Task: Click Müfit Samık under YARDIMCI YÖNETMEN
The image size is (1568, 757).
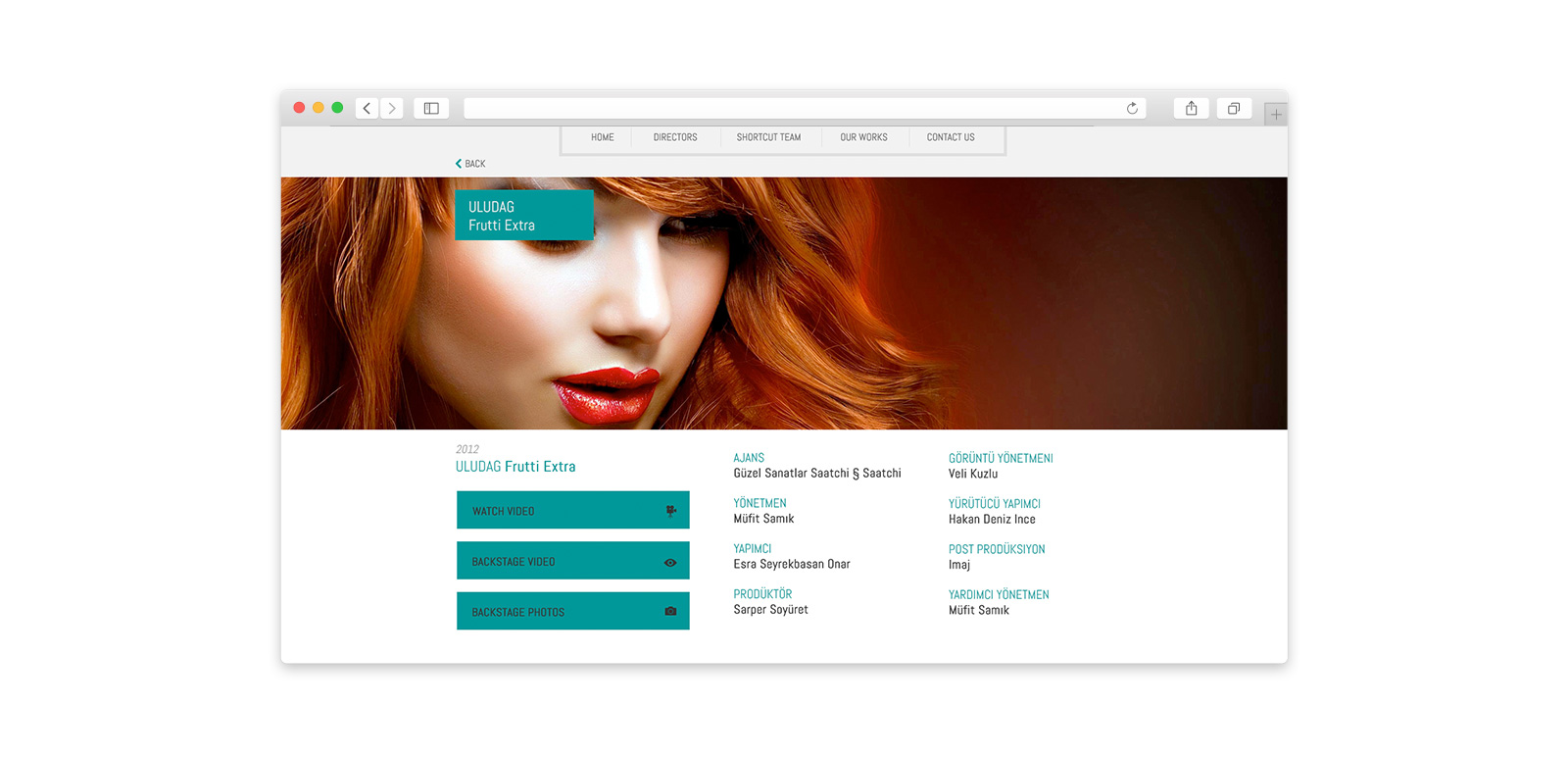Action: coord(979,610)
